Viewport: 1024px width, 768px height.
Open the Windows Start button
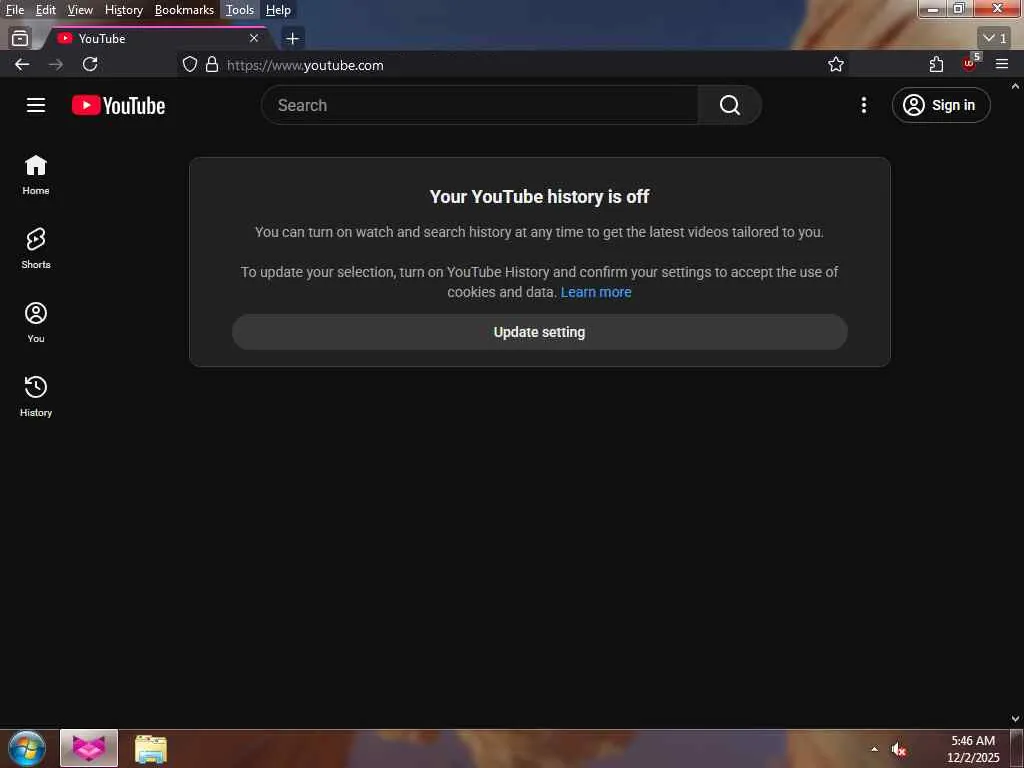(27, 748)
